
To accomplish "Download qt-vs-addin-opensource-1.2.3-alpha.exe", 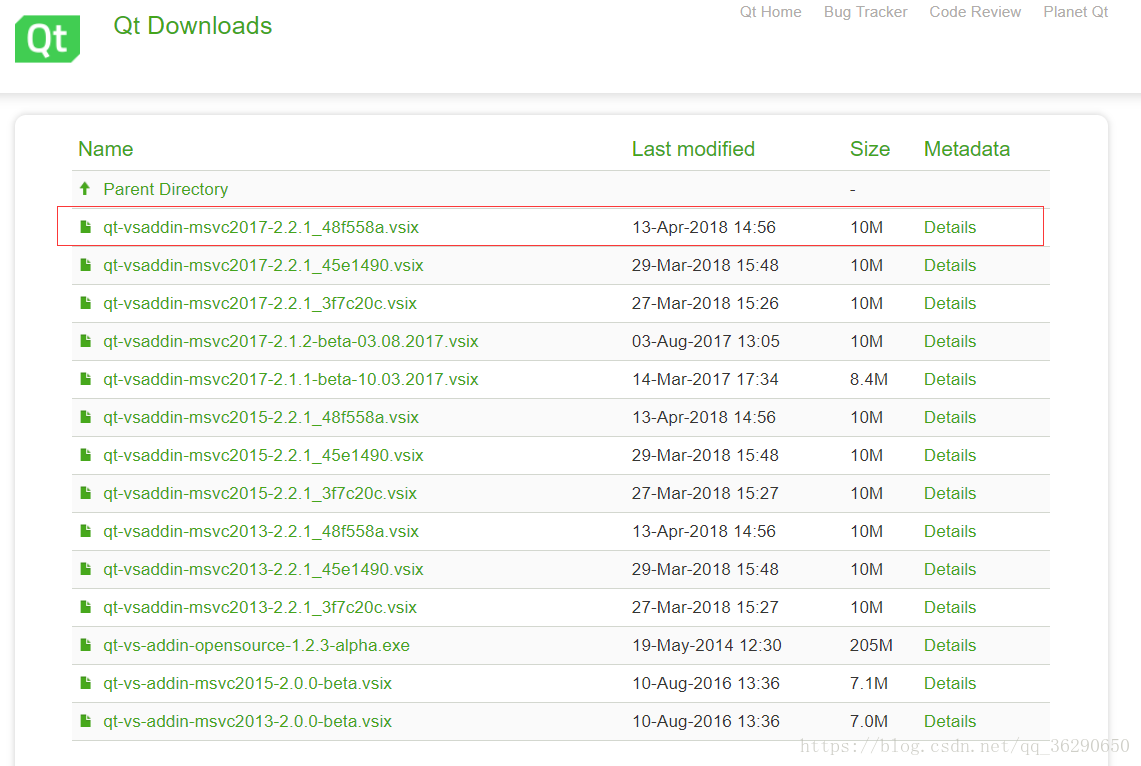I will tap(256, 645).
